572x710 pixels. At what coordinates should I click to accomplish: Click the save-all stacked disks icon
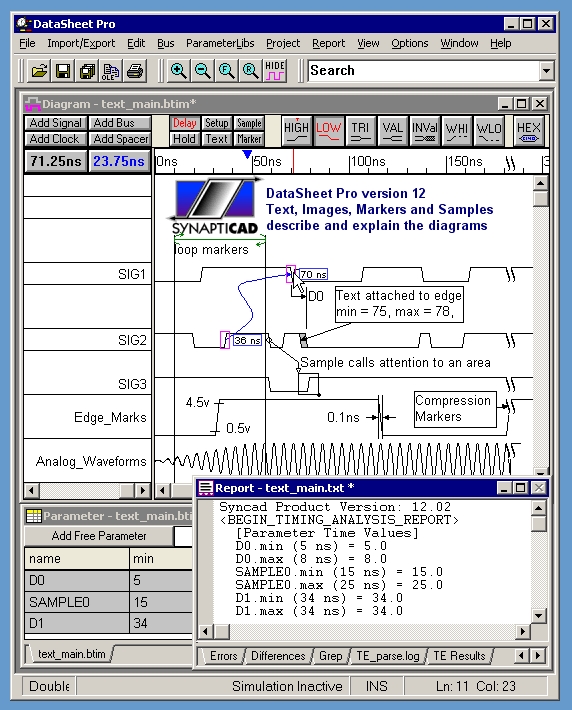pos(87,71)
